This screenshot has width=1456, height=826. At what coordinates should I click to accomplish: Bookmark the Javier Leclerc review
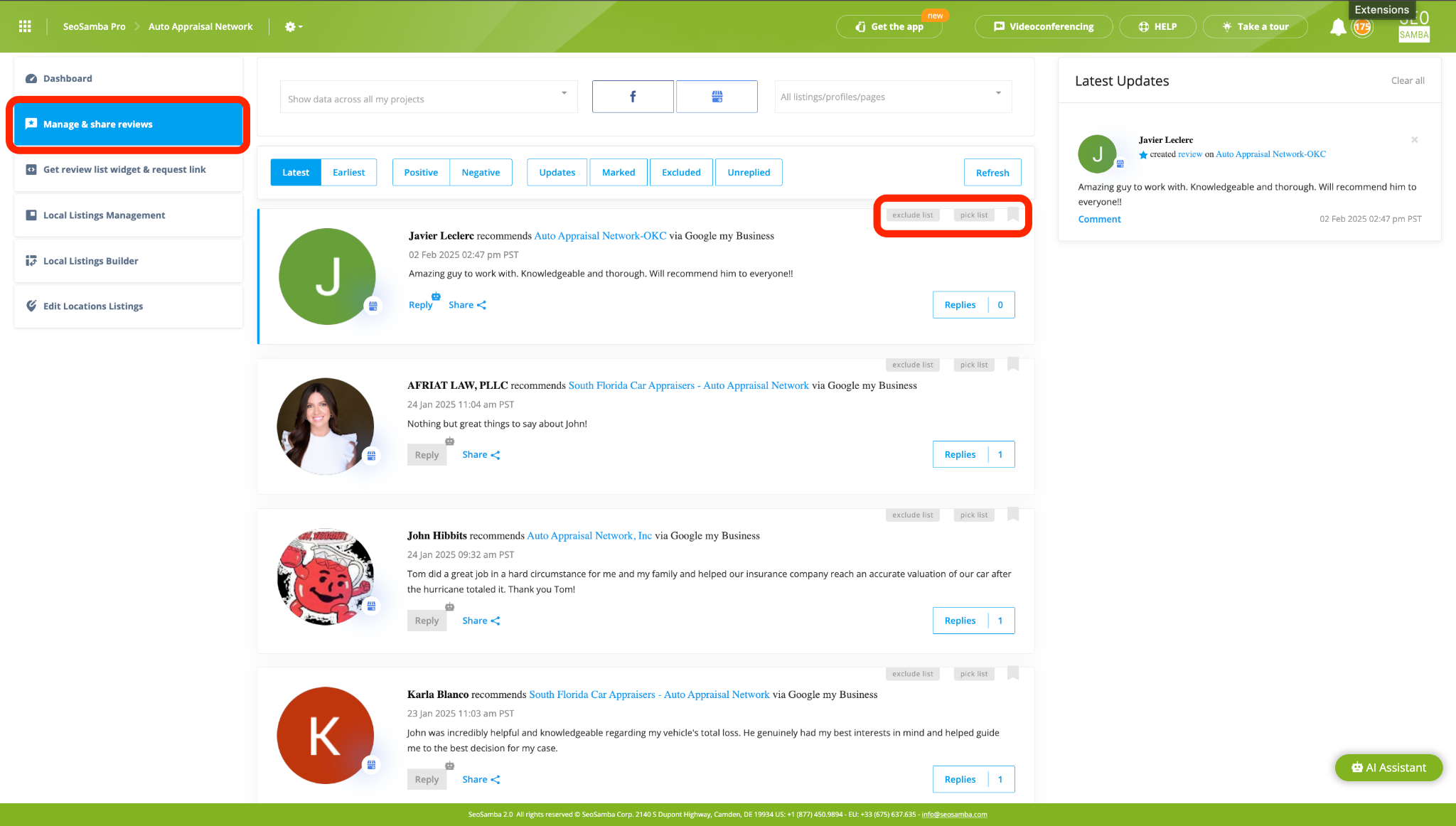click(1013, 214)
